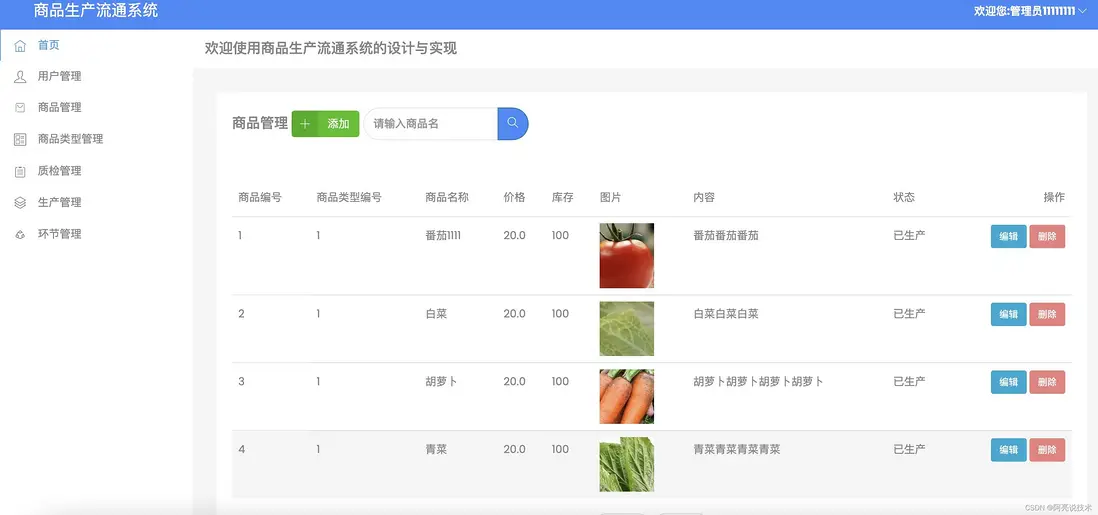Click the 图片 column header

(x=611, y=198)
